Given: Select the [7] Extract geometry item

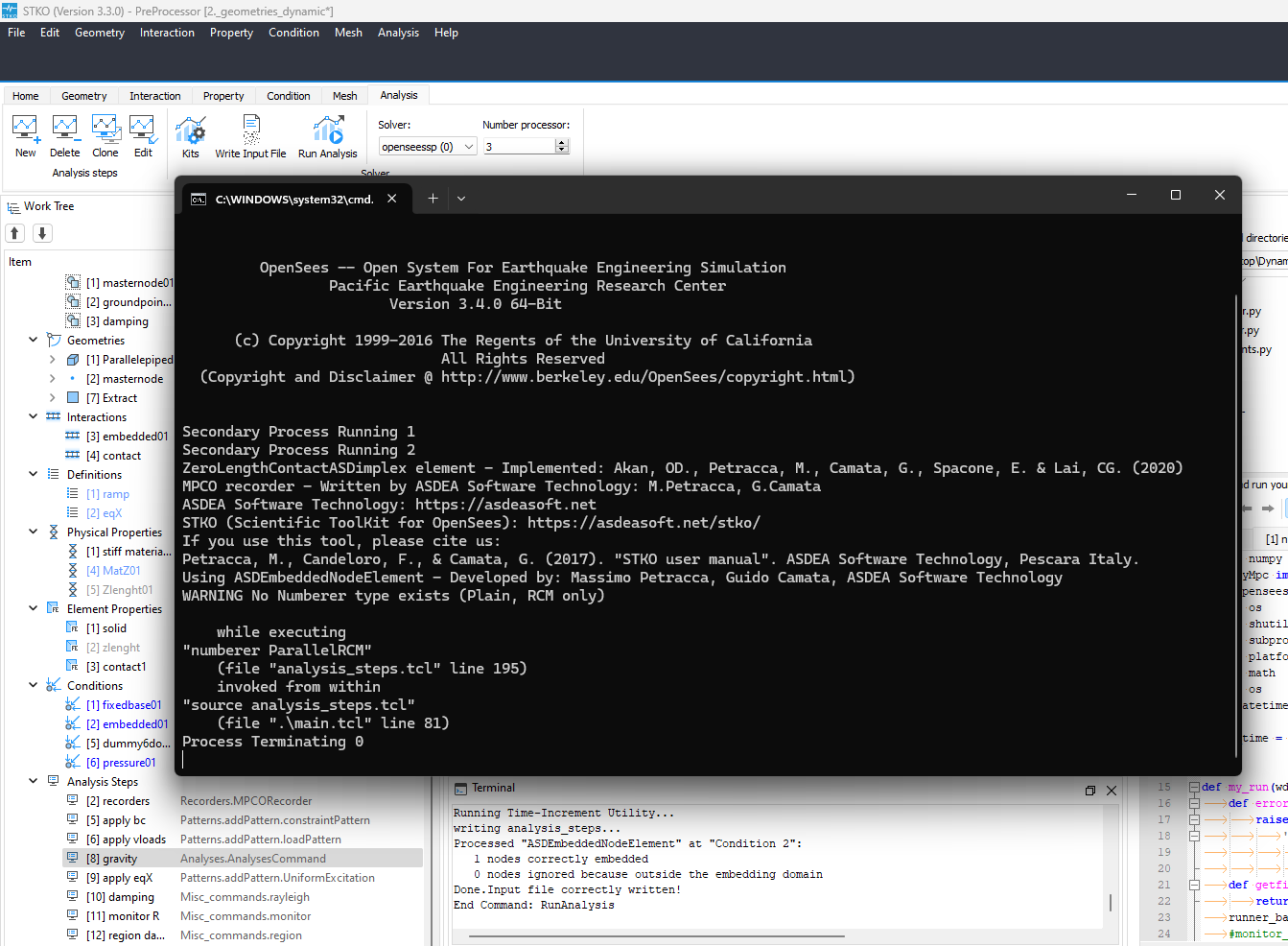Looking at the screenshot, I should point(111,398).
